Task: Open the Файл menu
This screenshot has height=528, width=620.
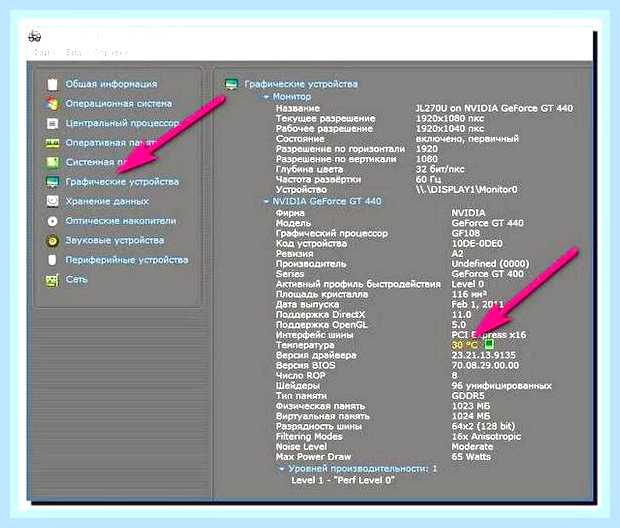Action: click(x=44, y=52)
